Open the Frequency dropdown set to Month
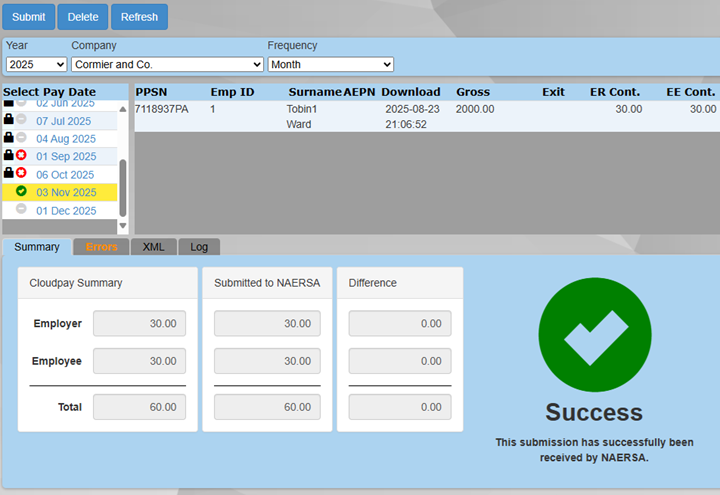This screenshot has width=720, height=495. (330, 64)
